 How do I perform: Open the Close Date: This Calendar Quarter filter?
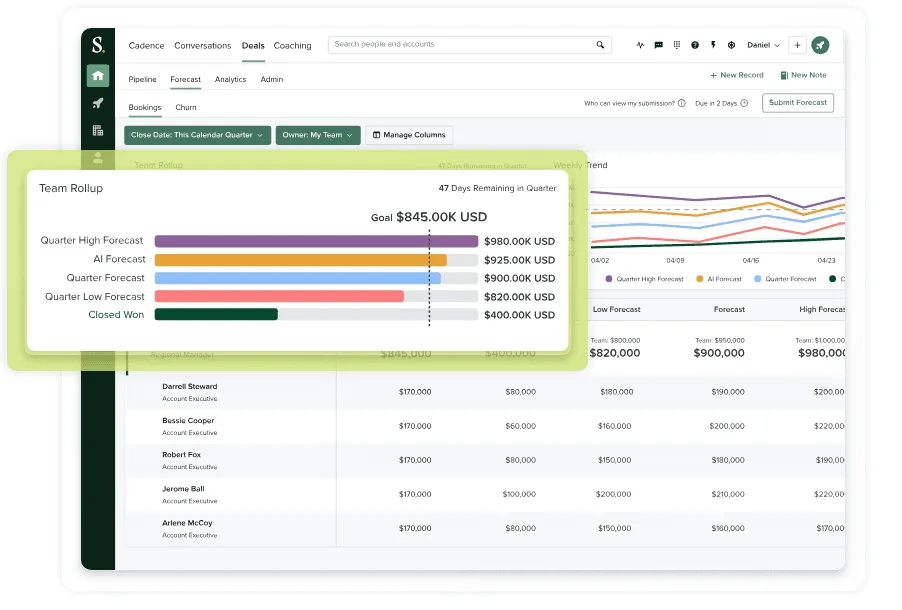click(197, 135)
